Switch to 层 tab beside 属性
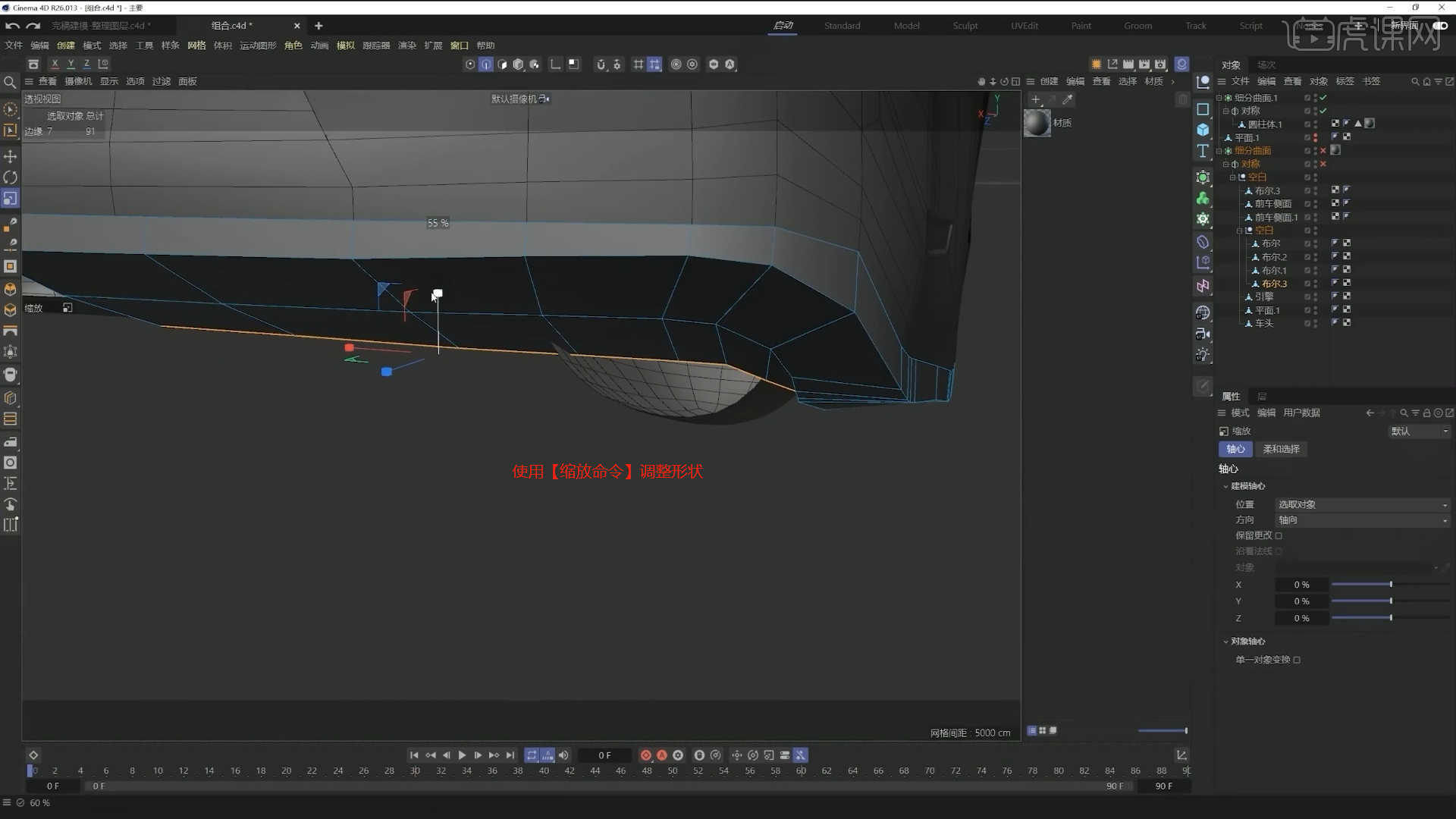 pos(1262,397)
